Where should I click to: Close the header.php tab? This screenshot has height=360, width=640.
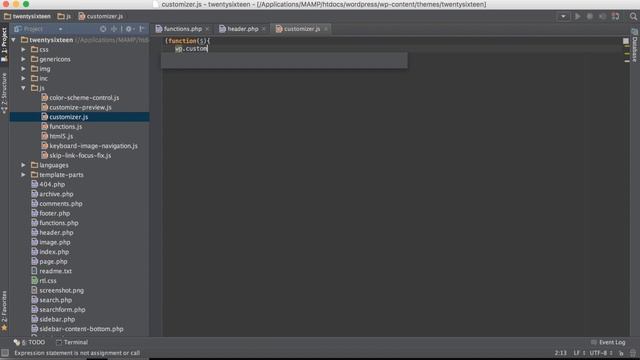point(264,29)
